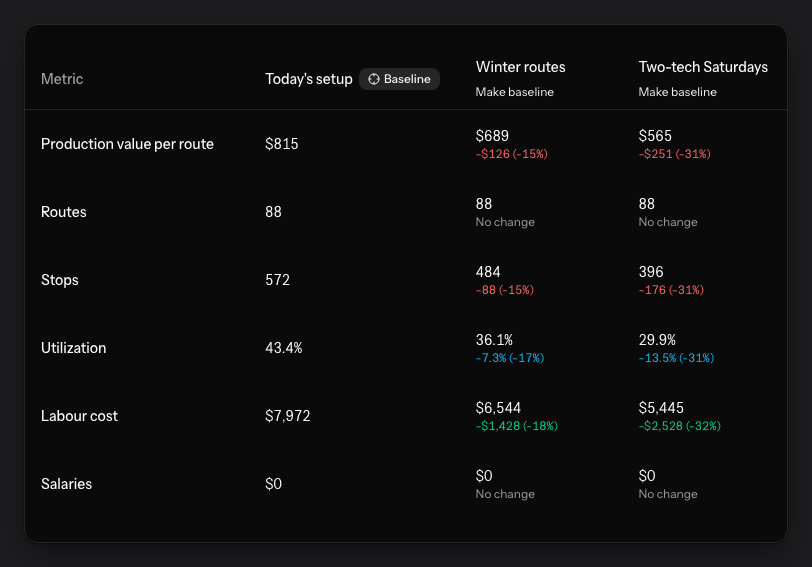Select the Labour cost row label

[x=79, y=416]
